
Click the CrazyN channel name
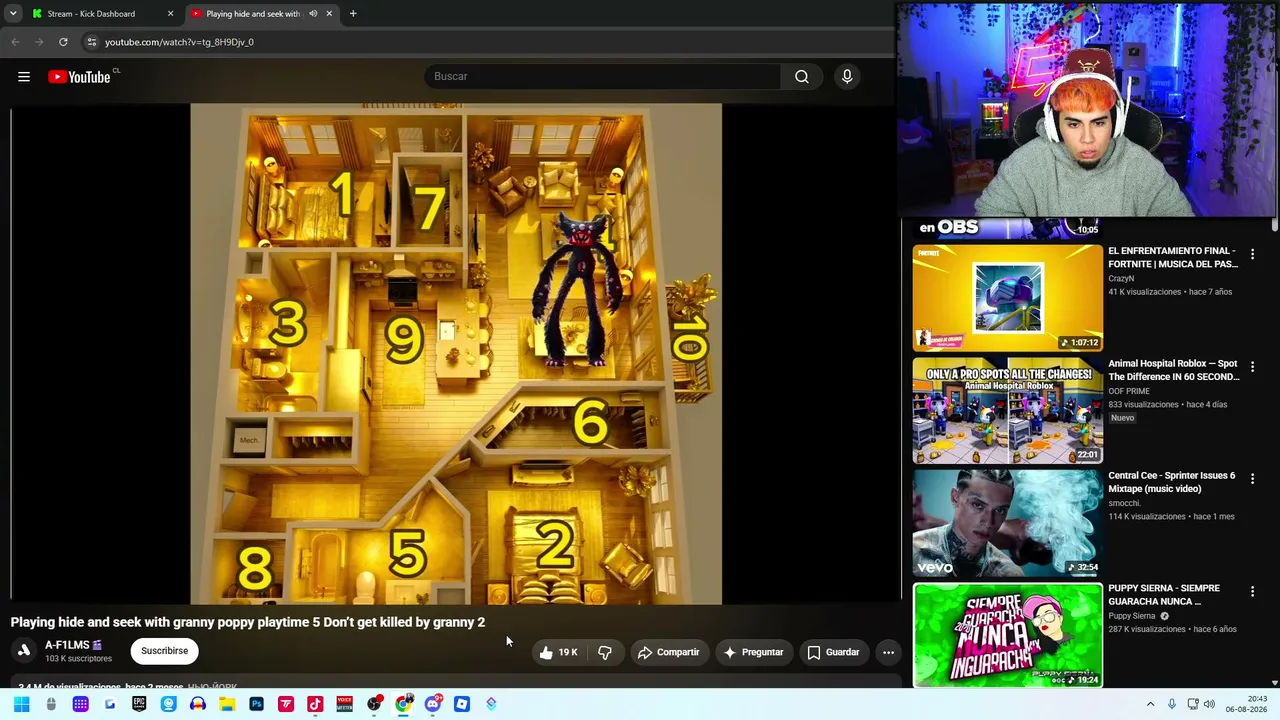pos(1121,279)
